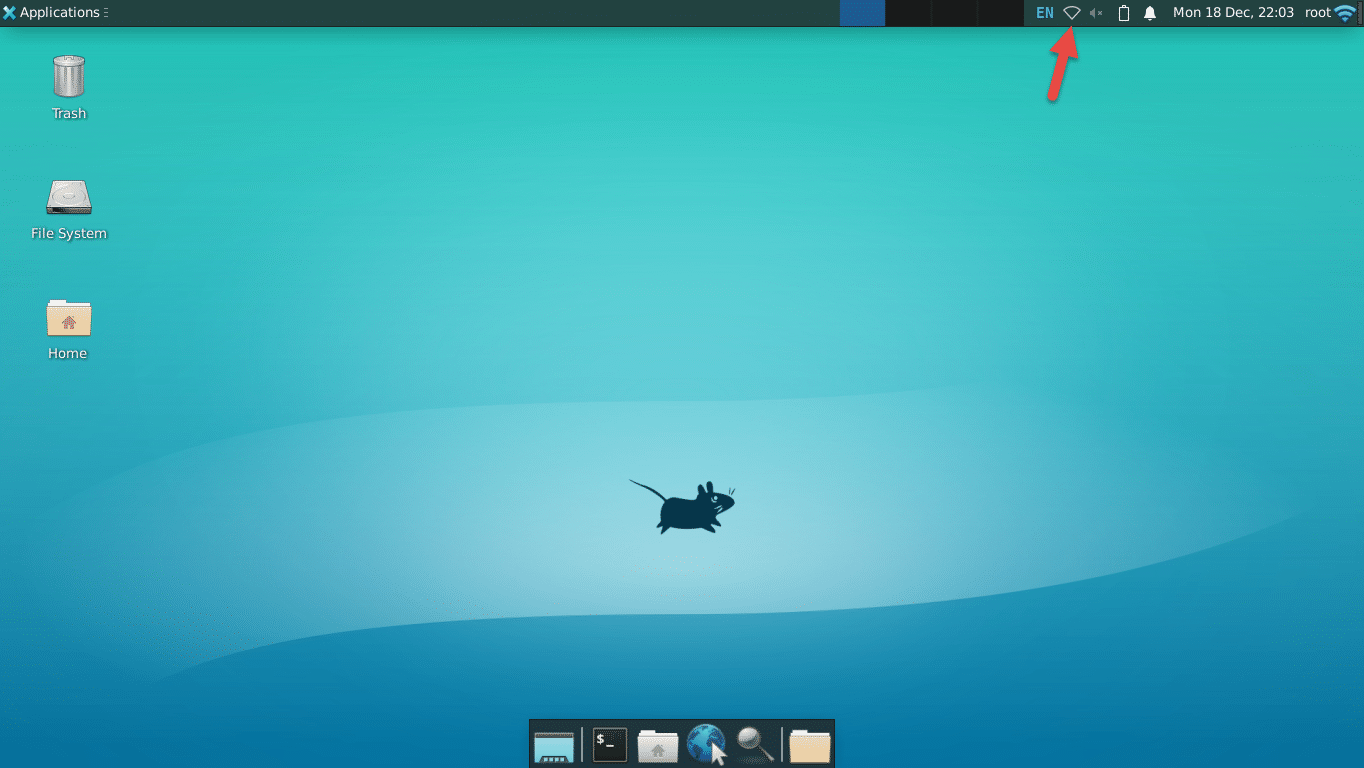Open the Applications menu
The width and height of the screenshot is (1364, 768).
click(55, 13)
